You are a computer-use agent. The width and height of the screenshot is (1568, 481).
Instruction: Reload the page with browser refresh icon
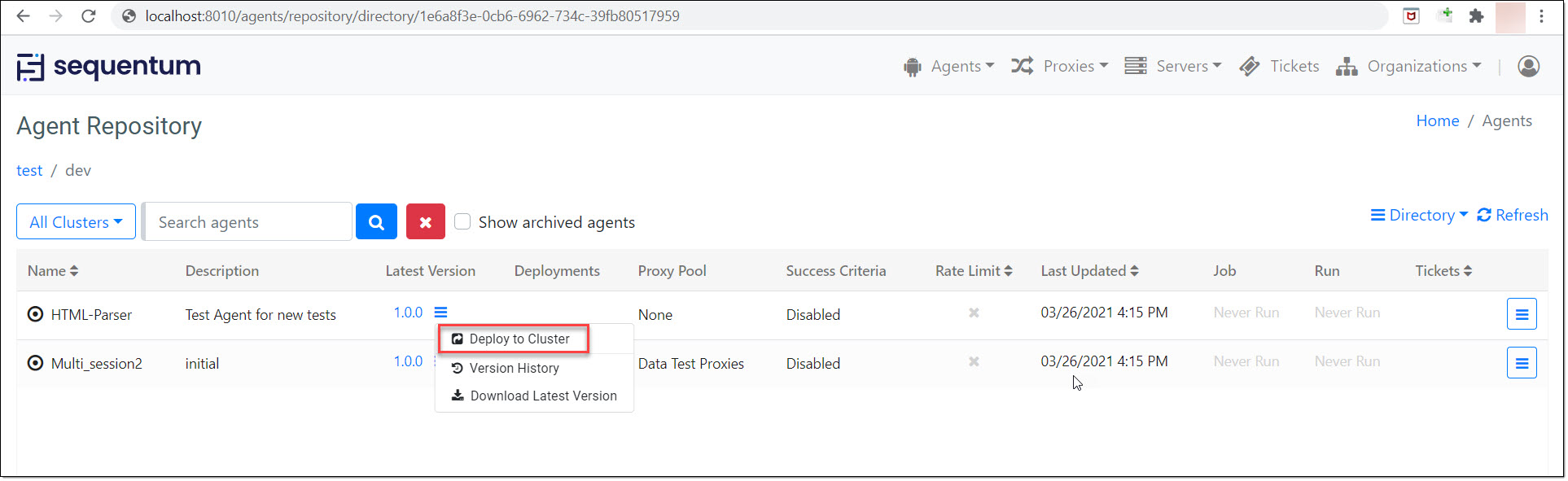click(x=88, y=15)
